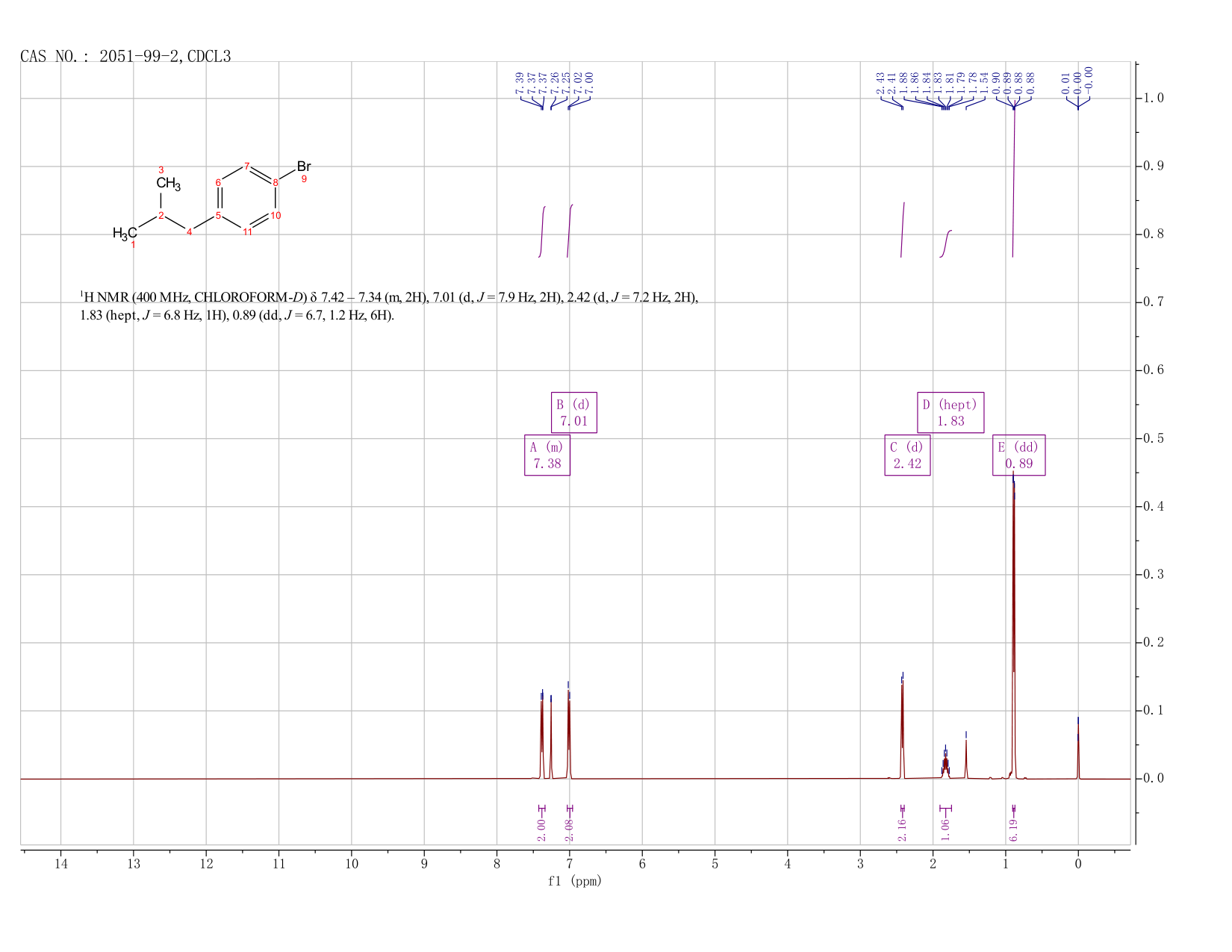Click the atom number 8 in the ring
The width and height of the screenshot is (1232, 952).
[276, 183]
